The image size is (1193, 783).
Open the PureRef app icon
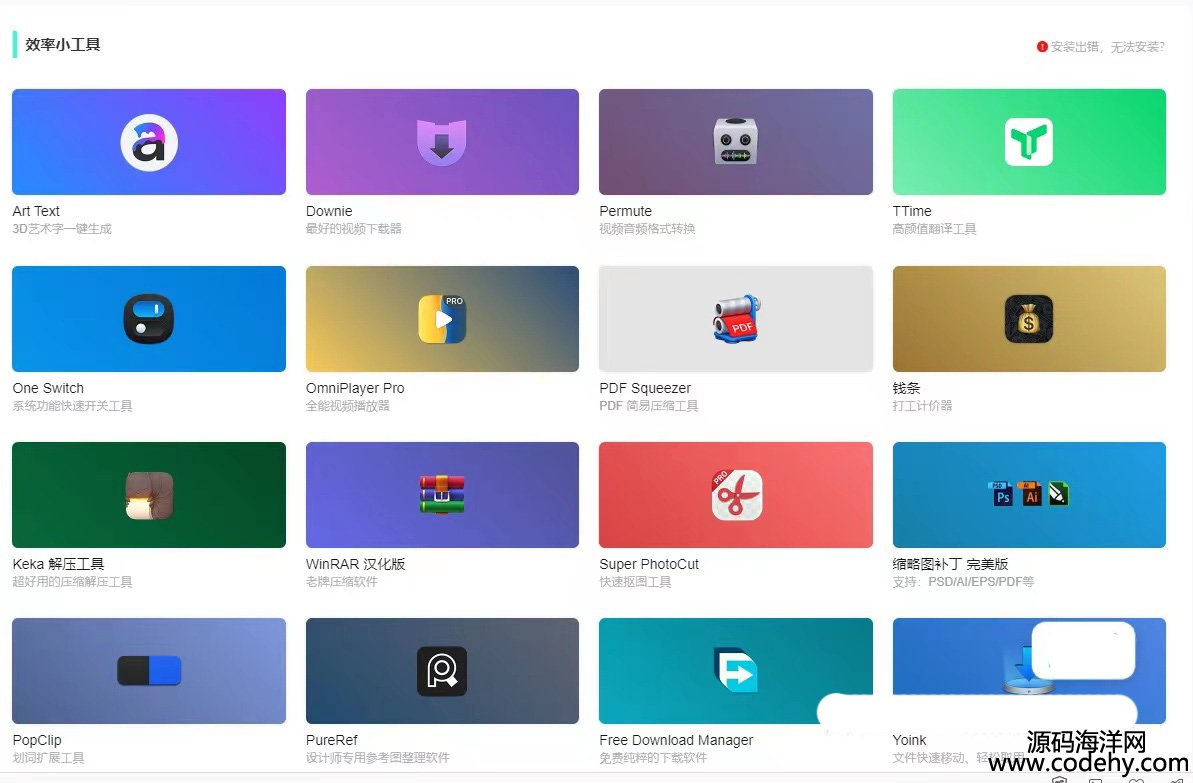tap(442, 671)
